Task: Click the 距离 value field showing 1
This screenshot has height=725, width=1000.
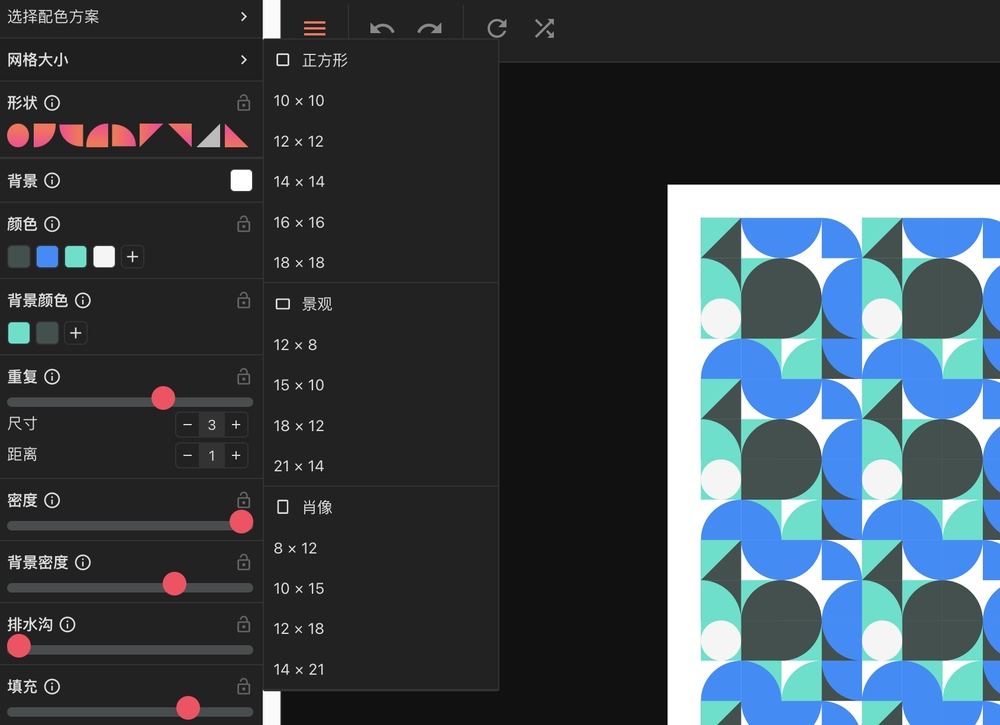Action: tap(212, 455)
